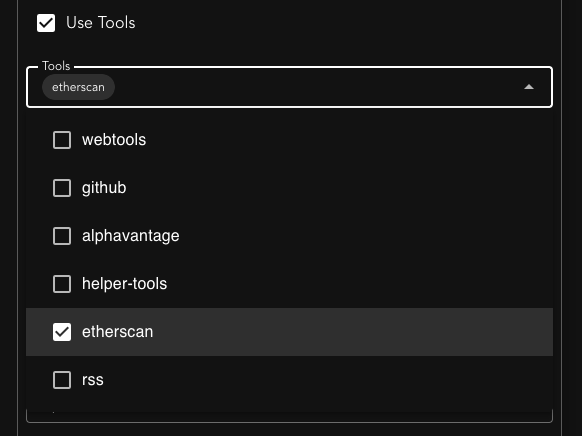Screen dimensions: 582x436
Task: Uncheck the Use Tools checkbox
Action: pyautogui.click(x=46, y=23)
